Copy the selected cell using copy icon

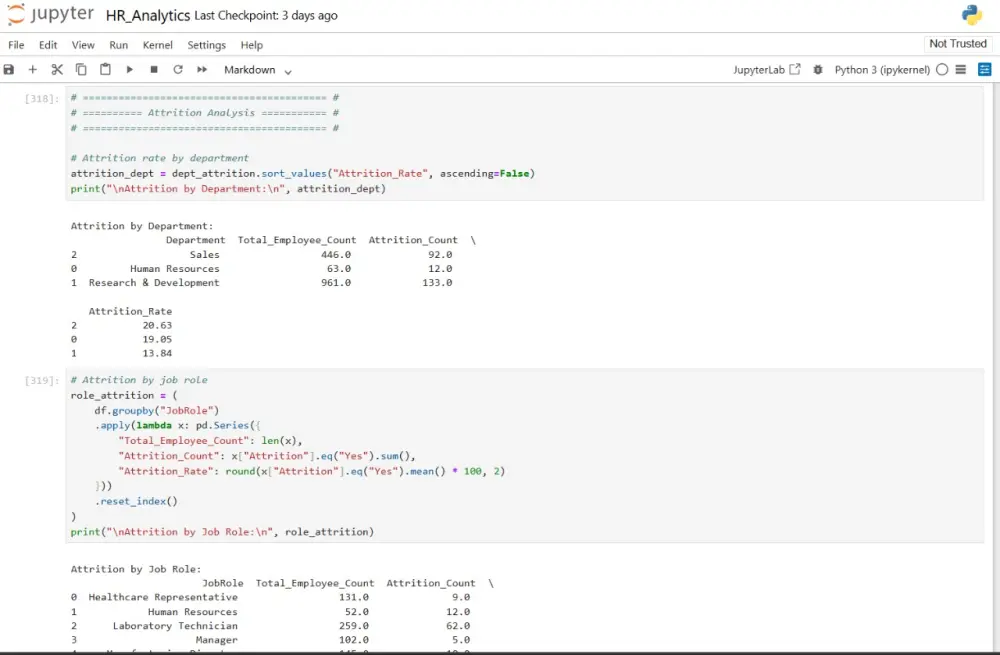pos(81,69)
